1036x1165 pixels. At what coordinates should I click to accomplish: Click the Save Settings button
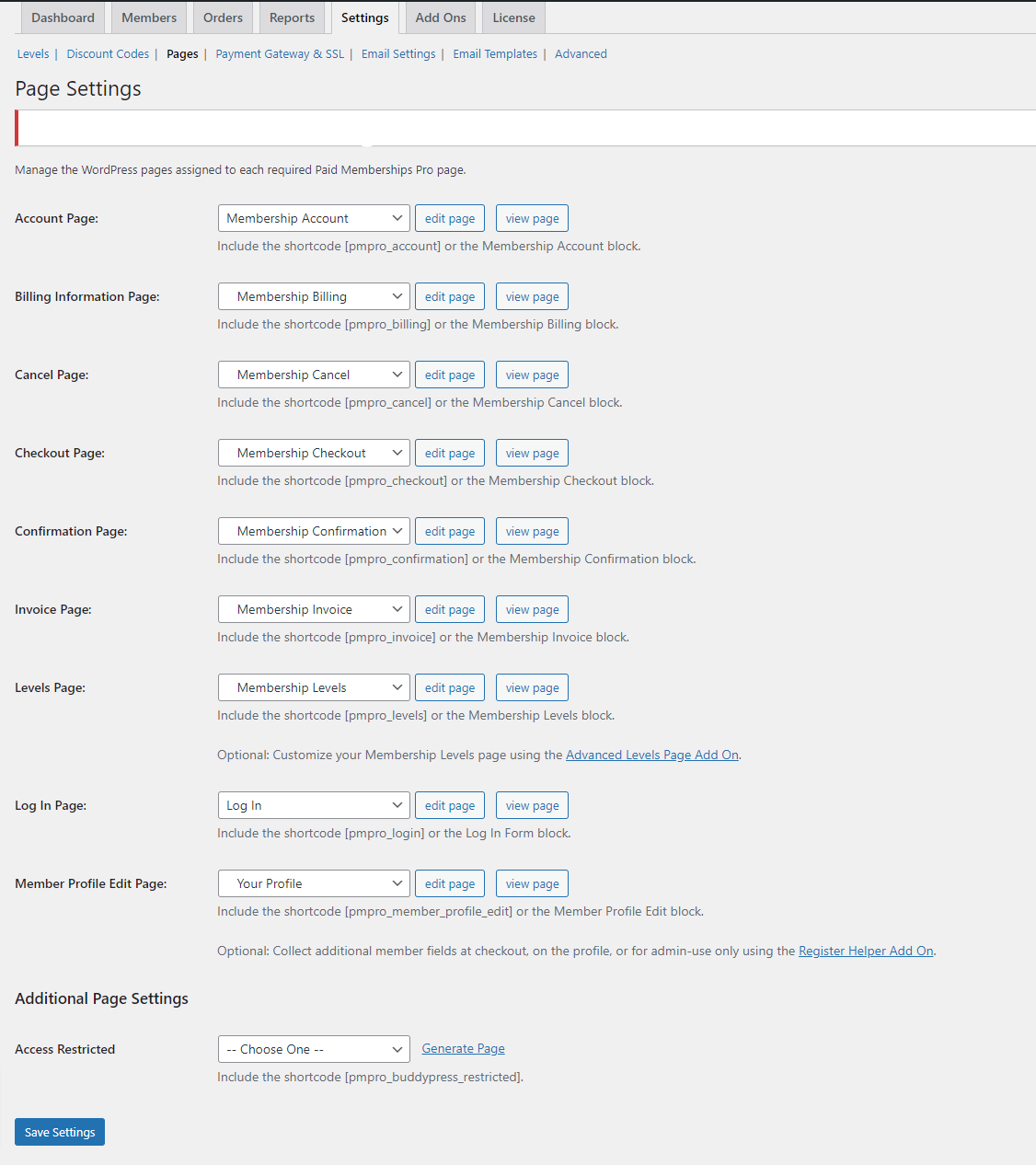pos(60,1132)
